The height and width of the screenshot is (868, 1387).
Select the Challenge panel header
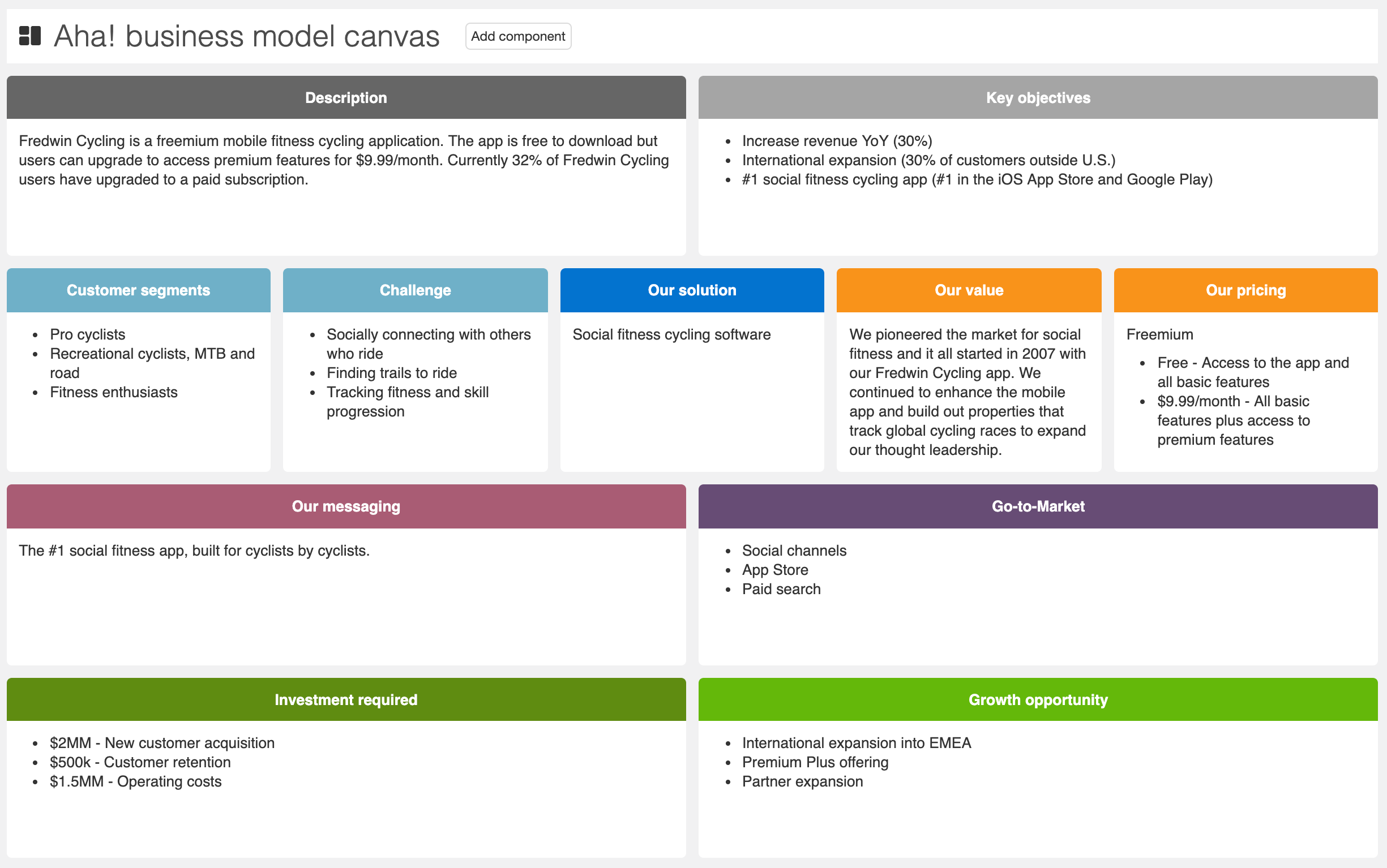tap(414, 290)
